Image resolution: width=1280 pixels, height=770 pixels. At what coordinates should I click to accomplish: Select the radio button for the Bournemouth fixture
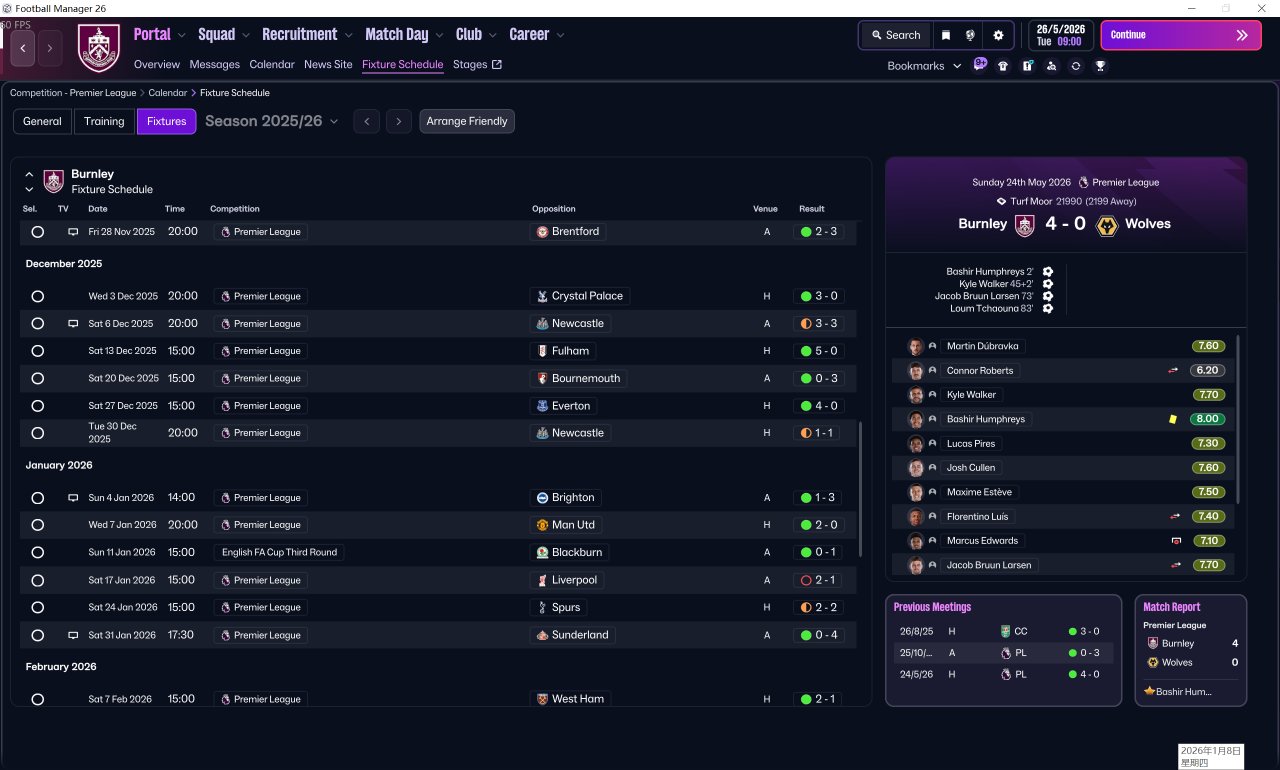38,379
